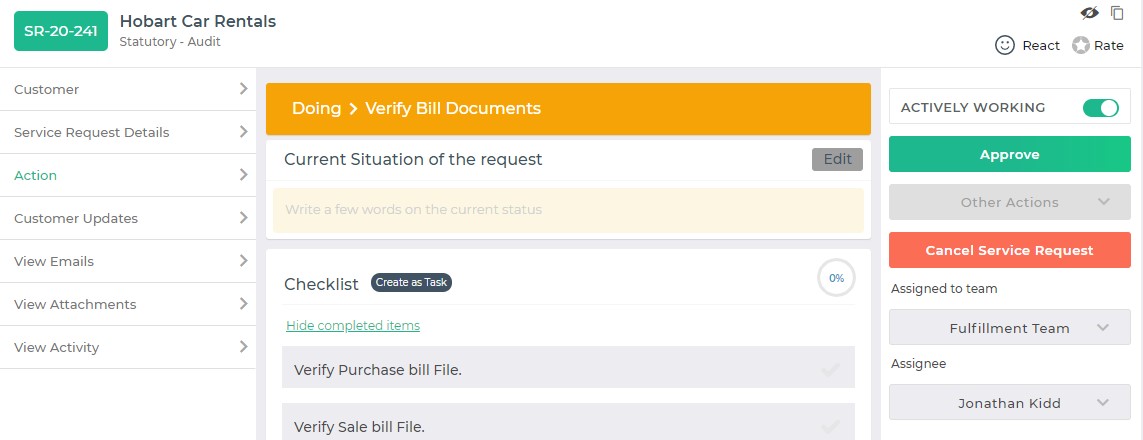
Task: Click the Doing > Verify Bill Documents banner
Action: (568, 109)
